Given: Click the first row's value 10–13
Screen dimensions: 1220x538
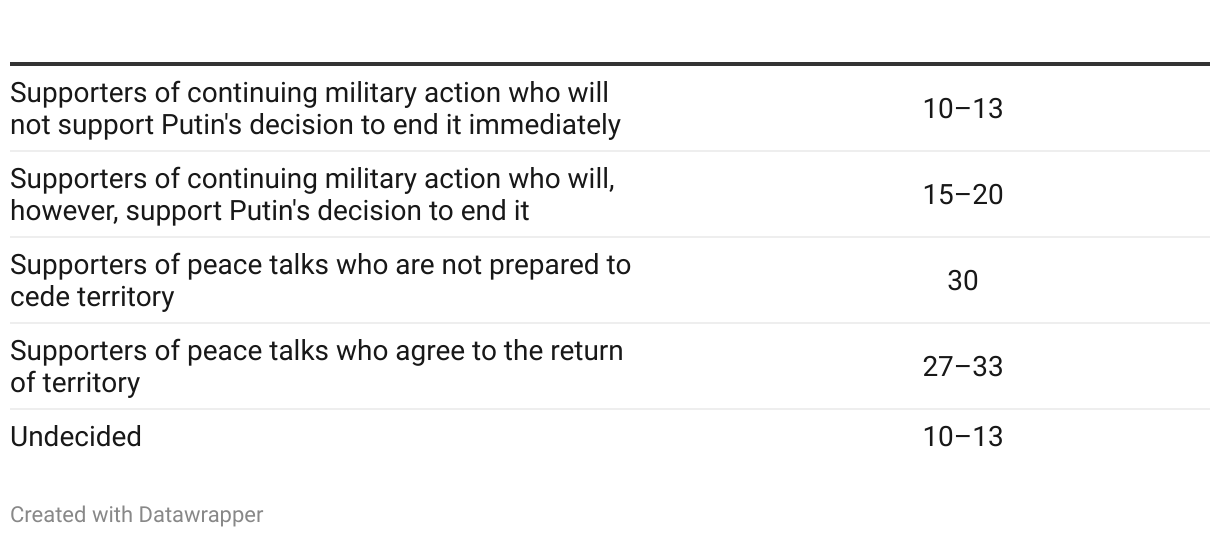Looking at the screenshot, I should [x=962, y=109].
